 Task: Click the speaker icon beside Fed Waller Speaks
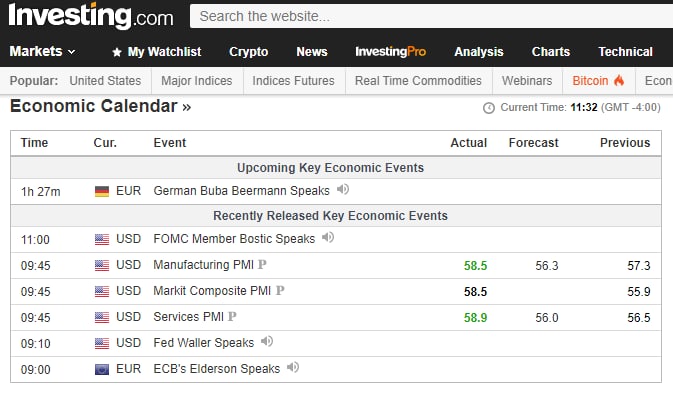click(267, 341)
